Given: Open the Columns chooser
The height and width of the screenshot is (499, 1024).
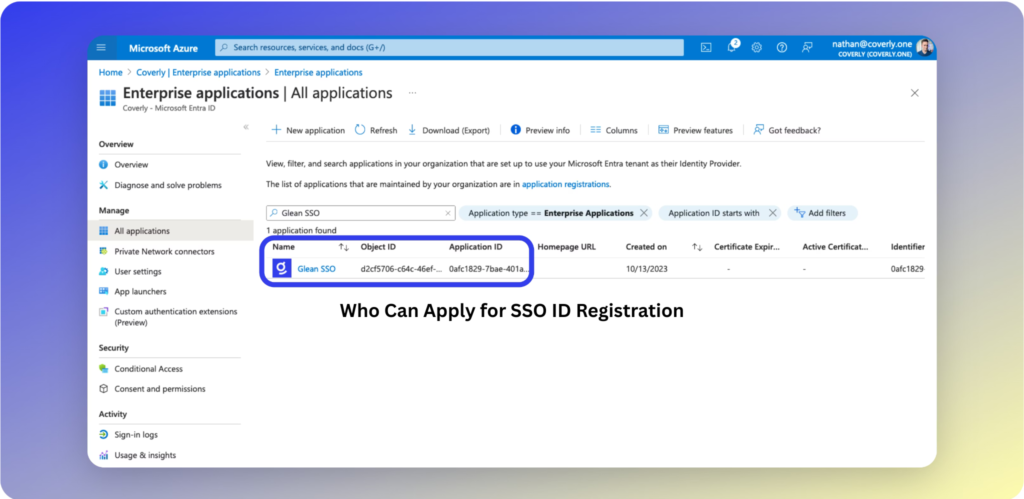Looking at the screenshot, I should coord(614,130).
